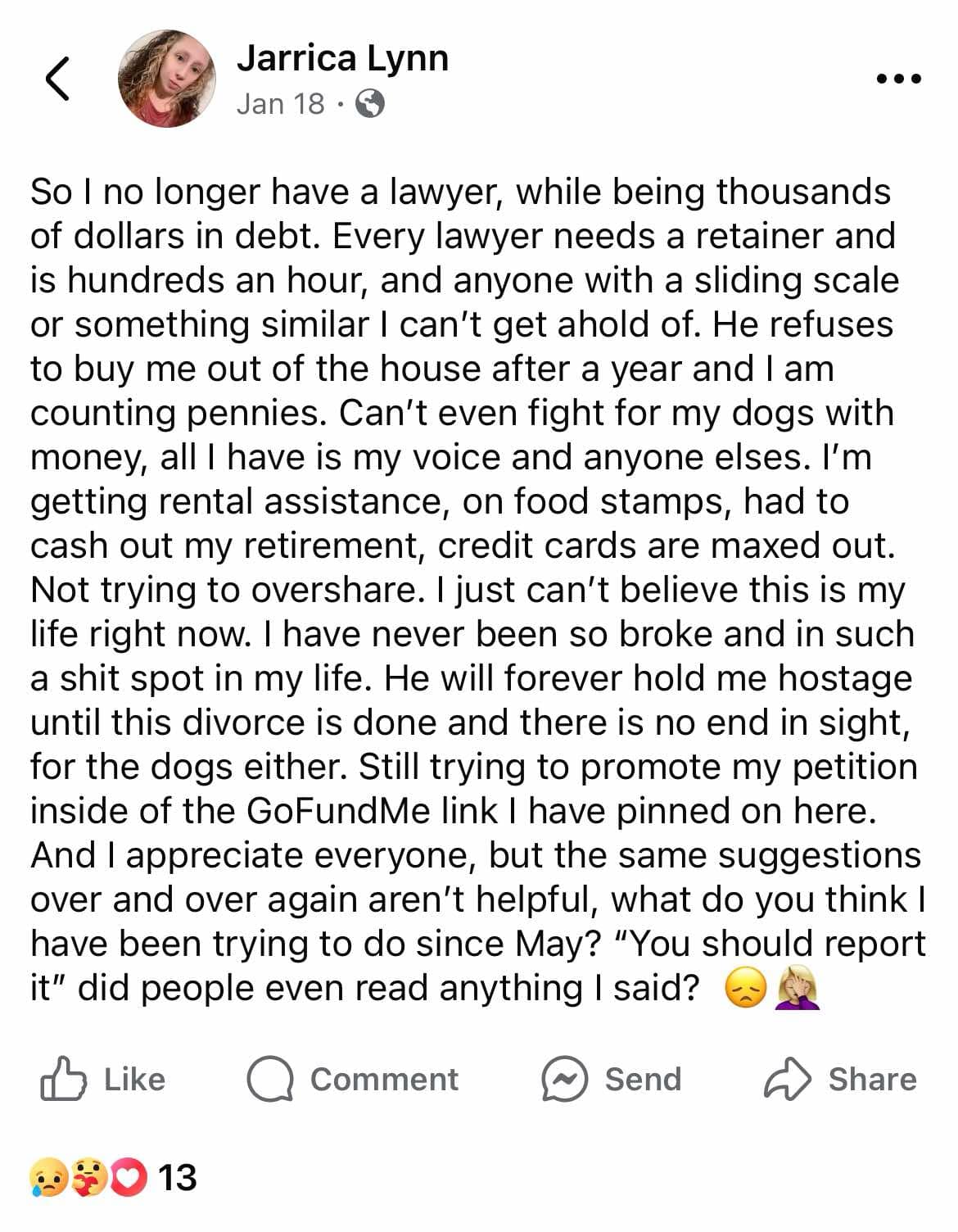
Task: Open the Jan 18 post timestamp
Action: coord(281,104)
